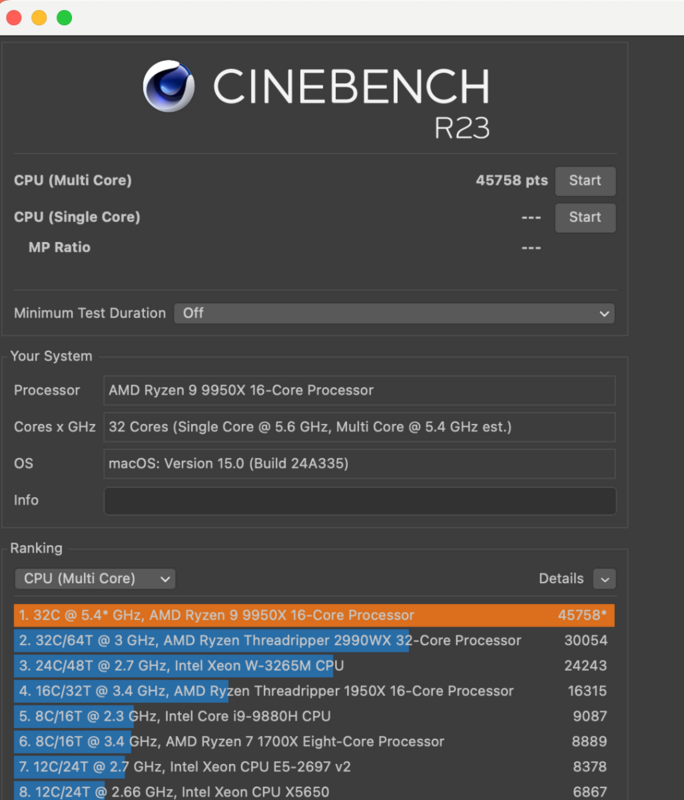Click the Processor name field
684x800 pixels.
[x=360, y=390]
